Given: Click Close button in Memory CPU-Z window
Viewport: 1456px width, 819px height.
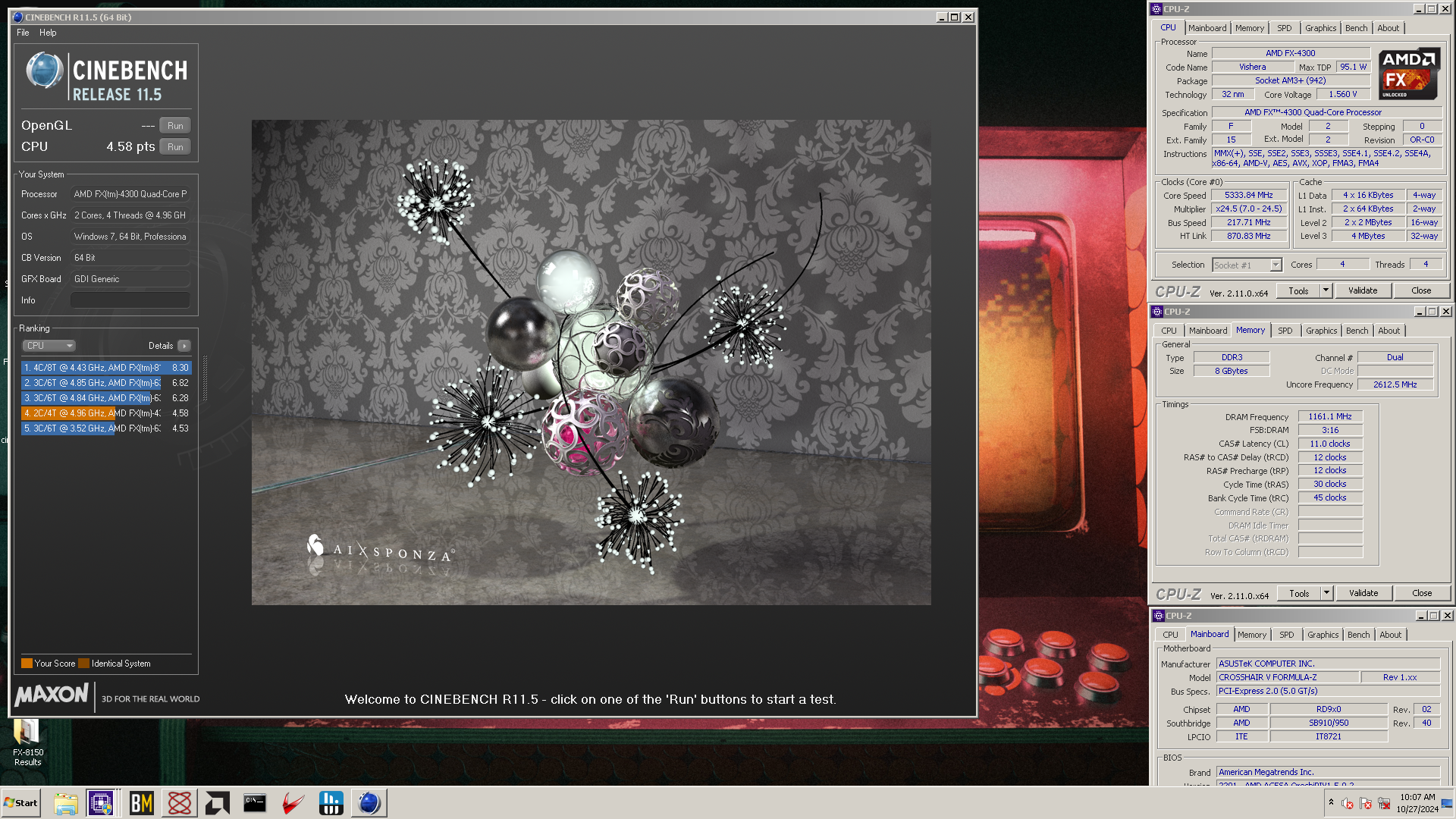Looking at the screenshot, I should point(1422,593).
